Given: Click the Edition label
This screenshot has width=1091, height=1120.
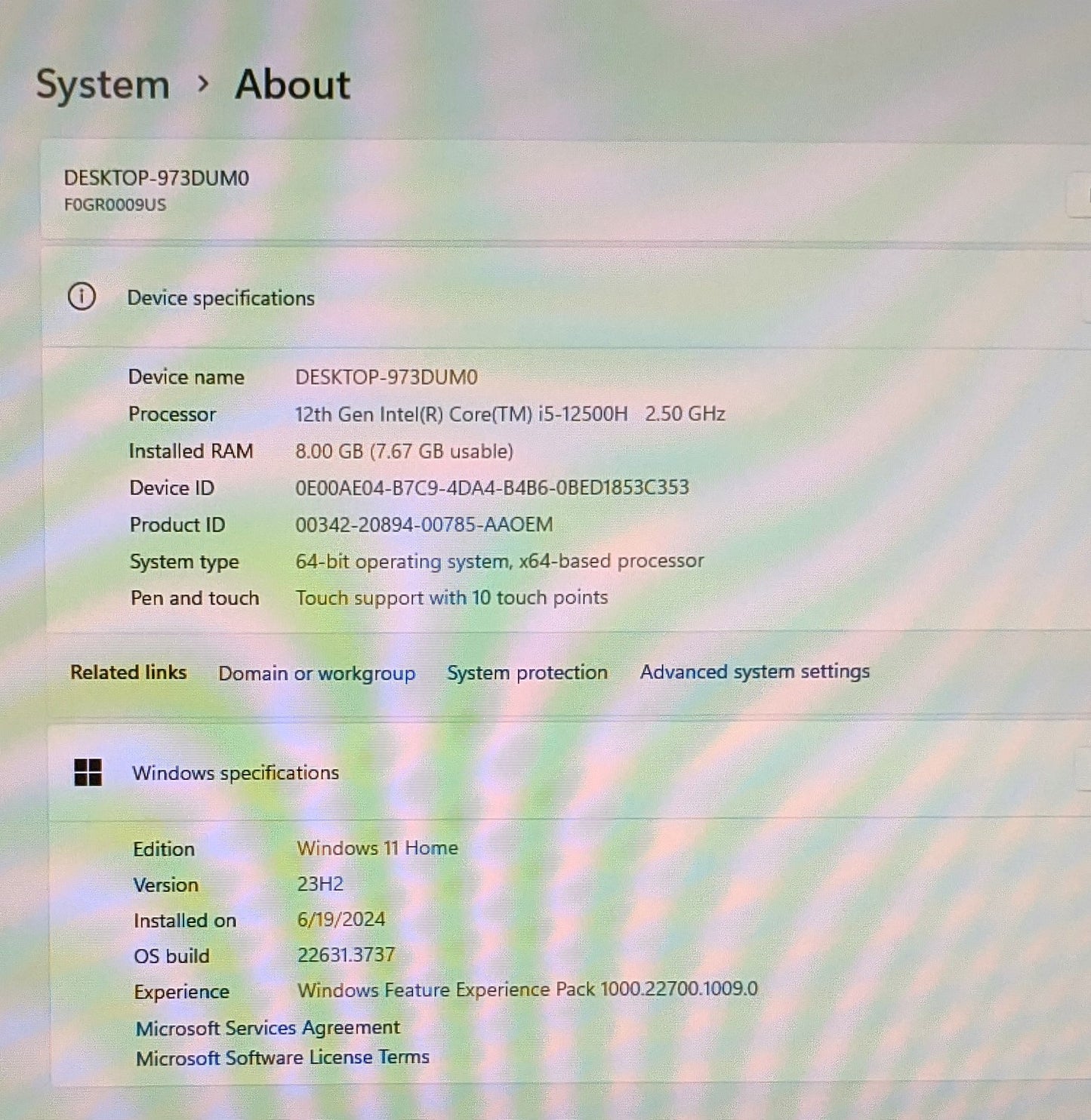Looking at the screenshot, I should 164,849.
